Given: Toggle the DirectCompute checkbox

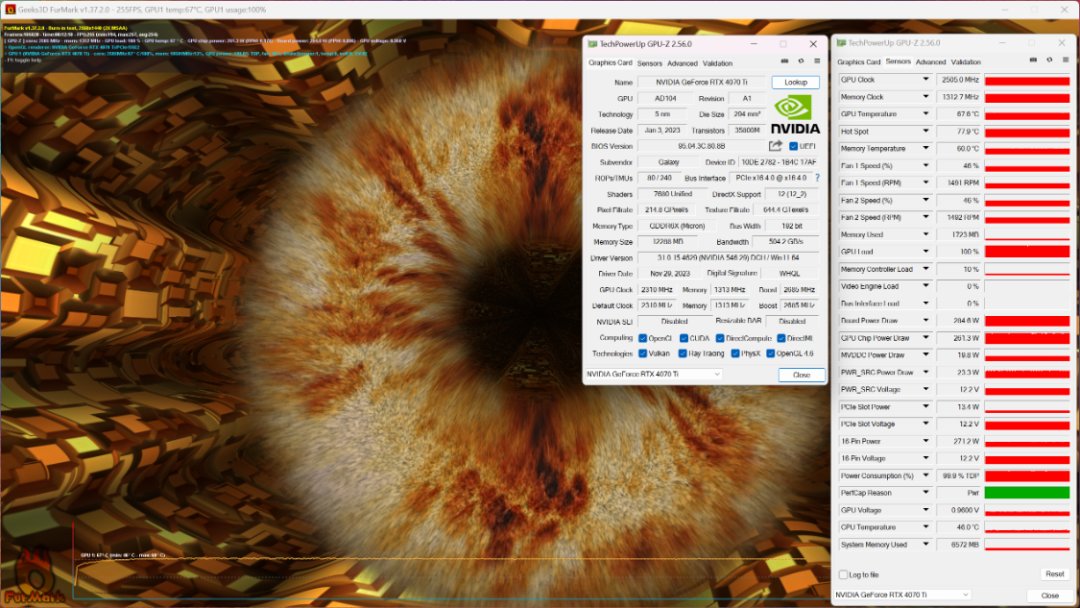Looking at the screenshot, I should click(x=720, y=338).
